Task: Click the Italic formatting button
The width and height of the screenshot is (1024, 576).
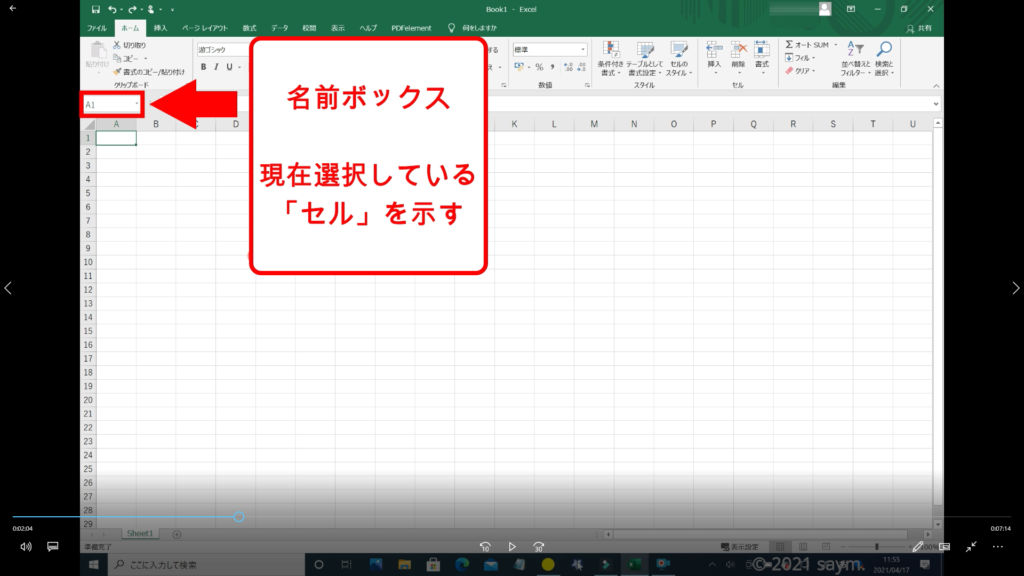Action: pos(216,67)
